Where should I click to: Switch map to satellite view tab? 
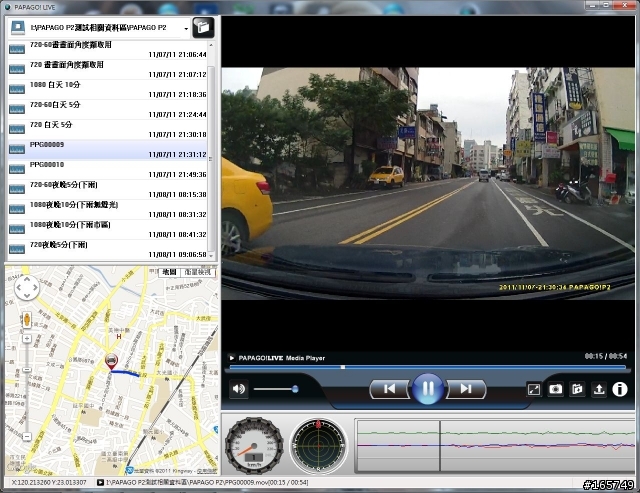[198, 272]
